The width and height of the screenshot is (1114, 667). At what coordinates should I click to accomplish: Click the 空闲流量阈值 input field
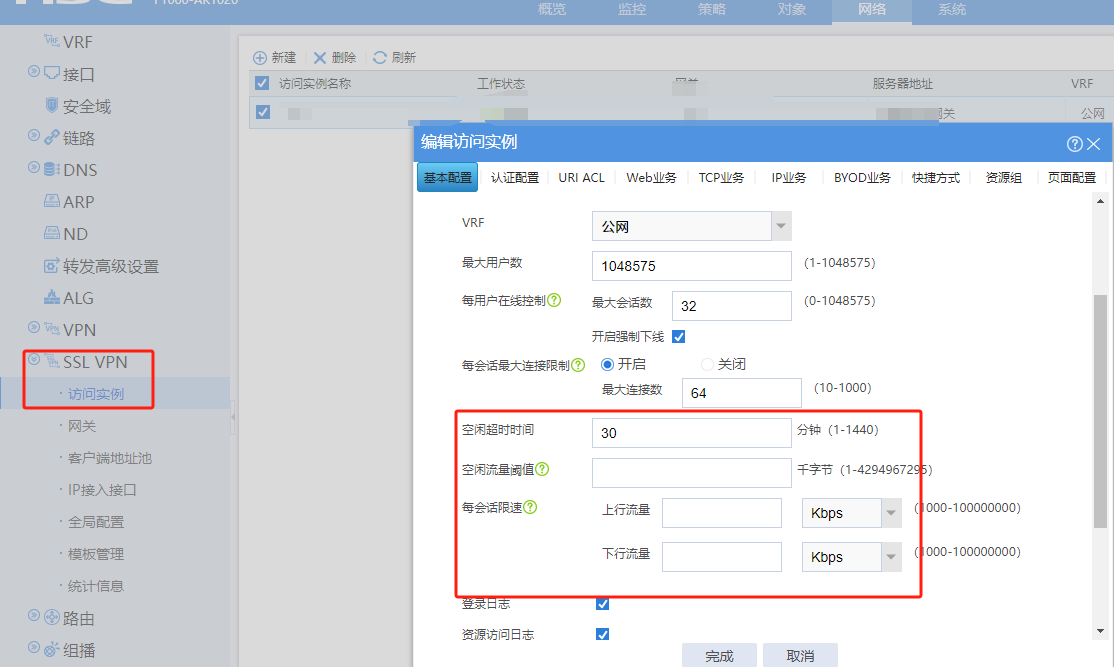(692, 472)
